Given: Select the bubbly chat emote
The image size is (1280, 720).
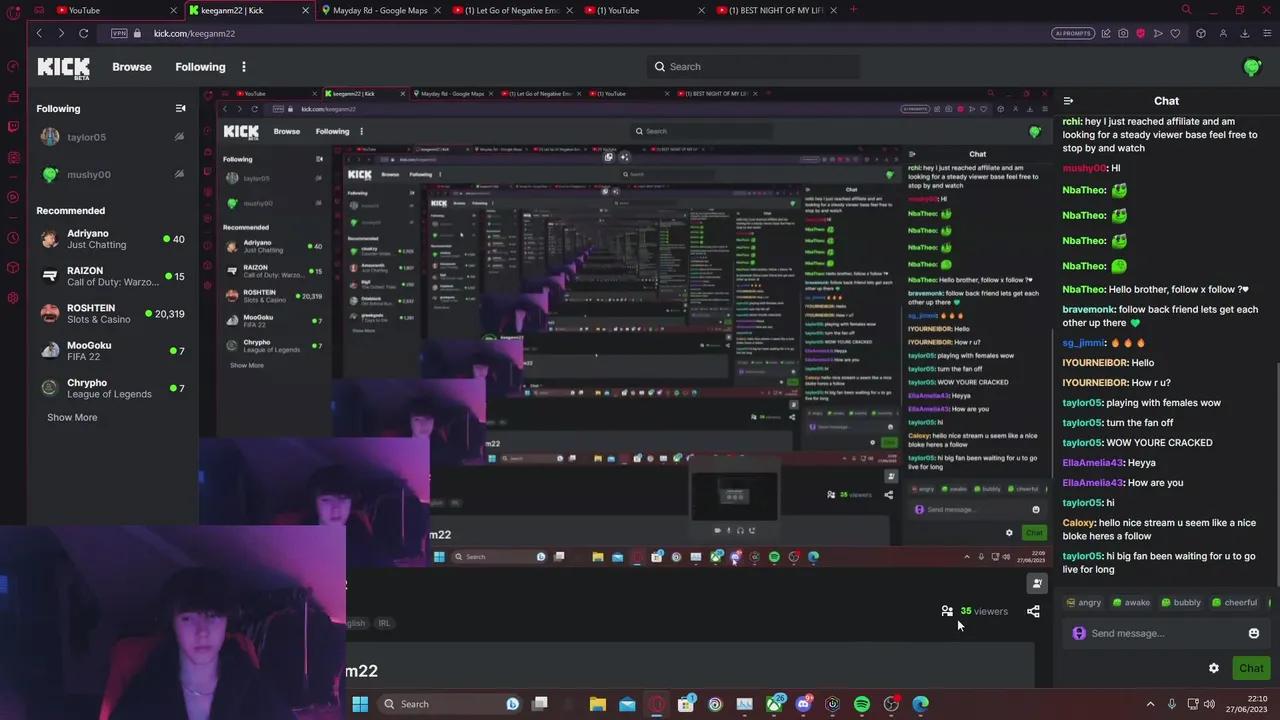Looking at the screenshot, I should [1181, 603].
